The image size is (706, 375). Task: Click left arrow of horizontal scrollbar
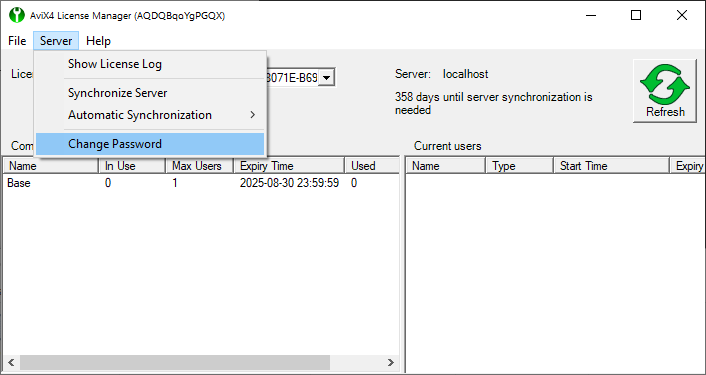click(x=11, y=362)
